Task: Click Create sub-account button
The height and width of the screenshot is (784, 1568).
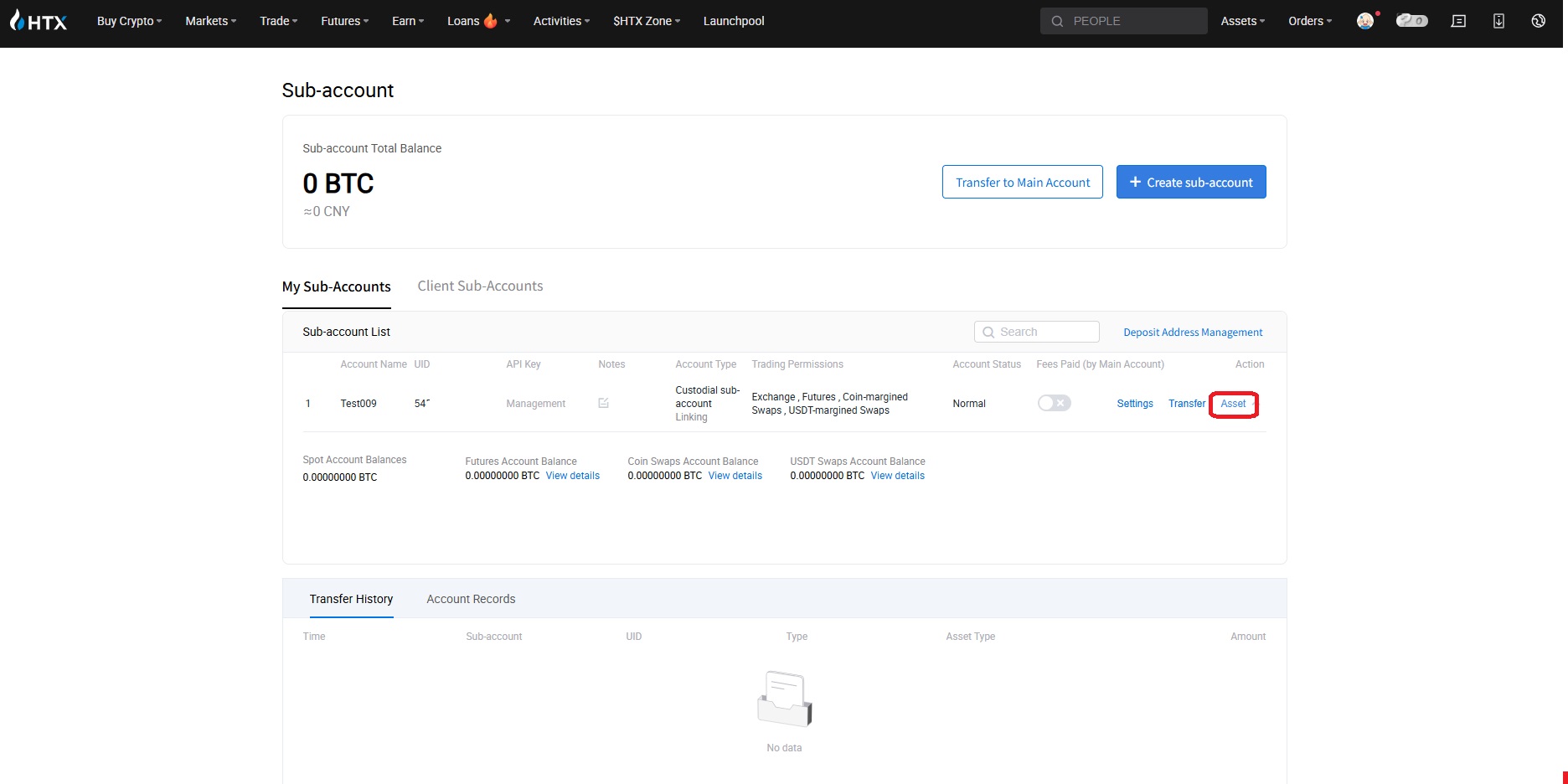Action: tap(1190, 182)
